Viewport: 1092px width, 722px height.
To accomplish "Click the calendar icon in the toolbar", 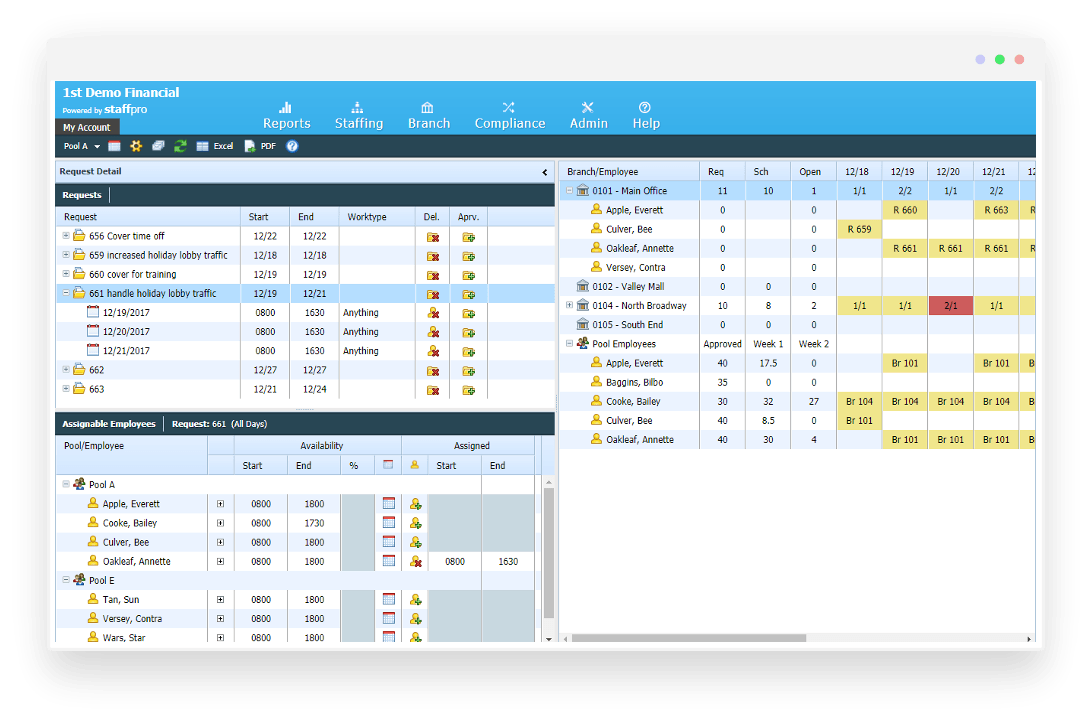I will click(x=114, y=146).
